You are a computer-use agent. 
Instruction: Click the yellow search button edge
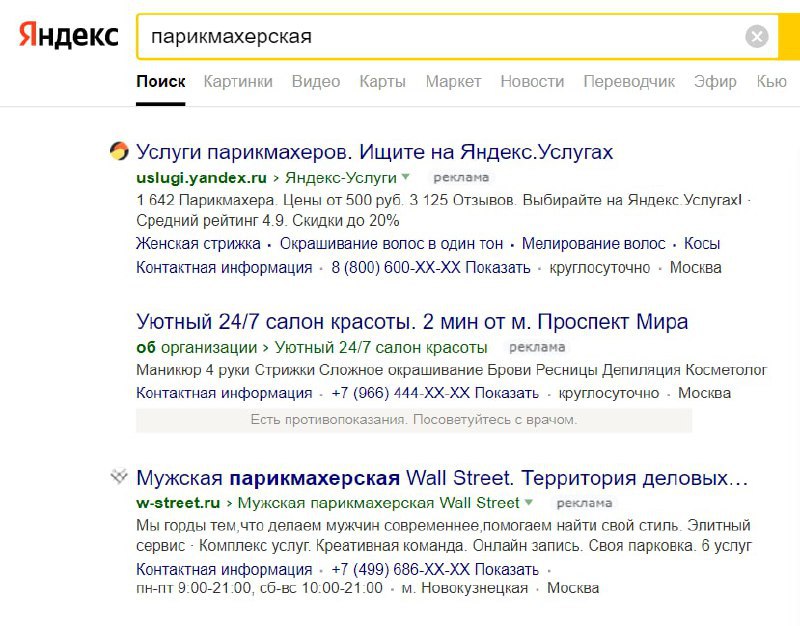pyautogui.click(x=789, y=36)
